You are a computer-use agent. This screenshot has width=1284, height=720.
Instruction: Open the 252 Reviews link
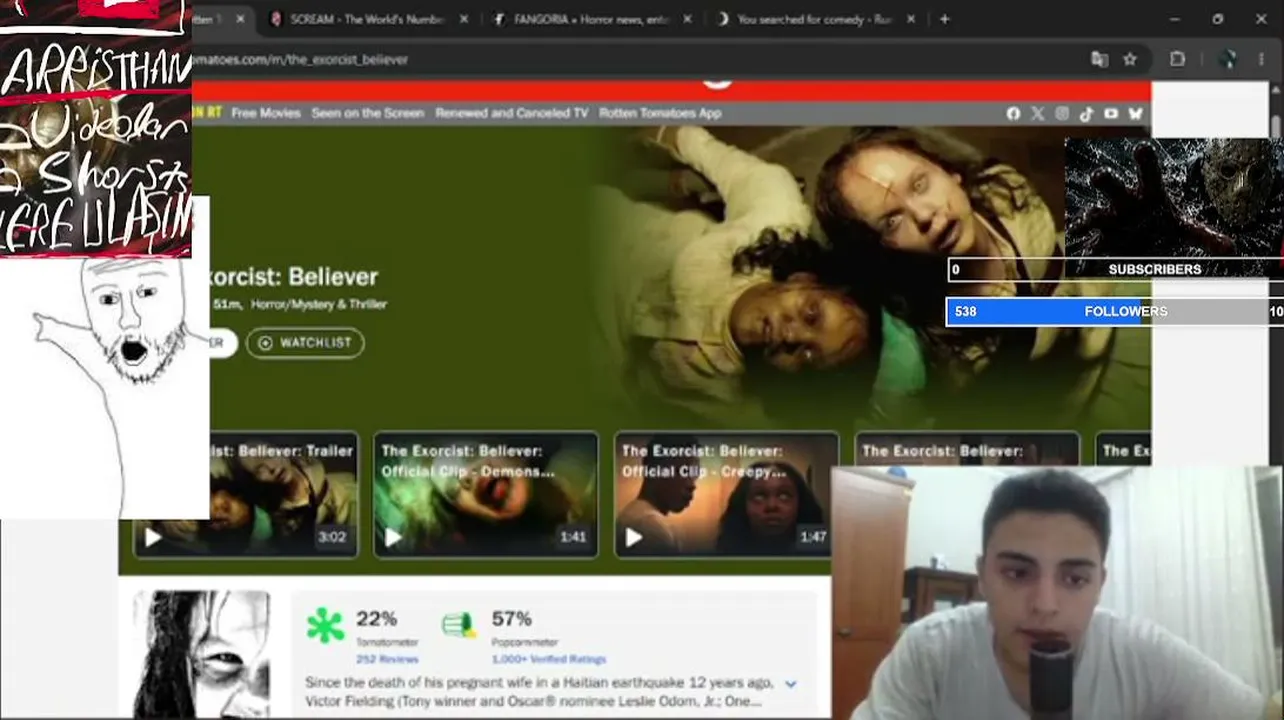click(x=387, y=659)
